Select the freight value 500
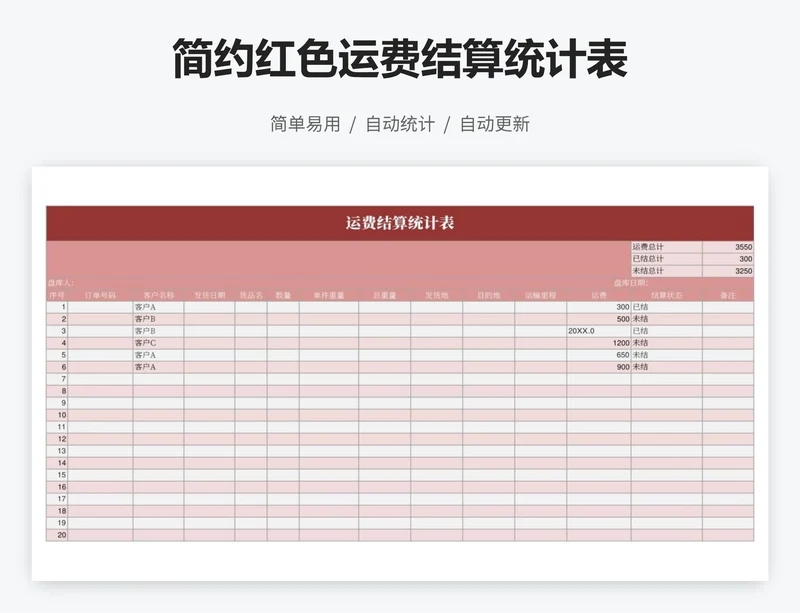This screenshot has height=613, width=800. (599, 319)
